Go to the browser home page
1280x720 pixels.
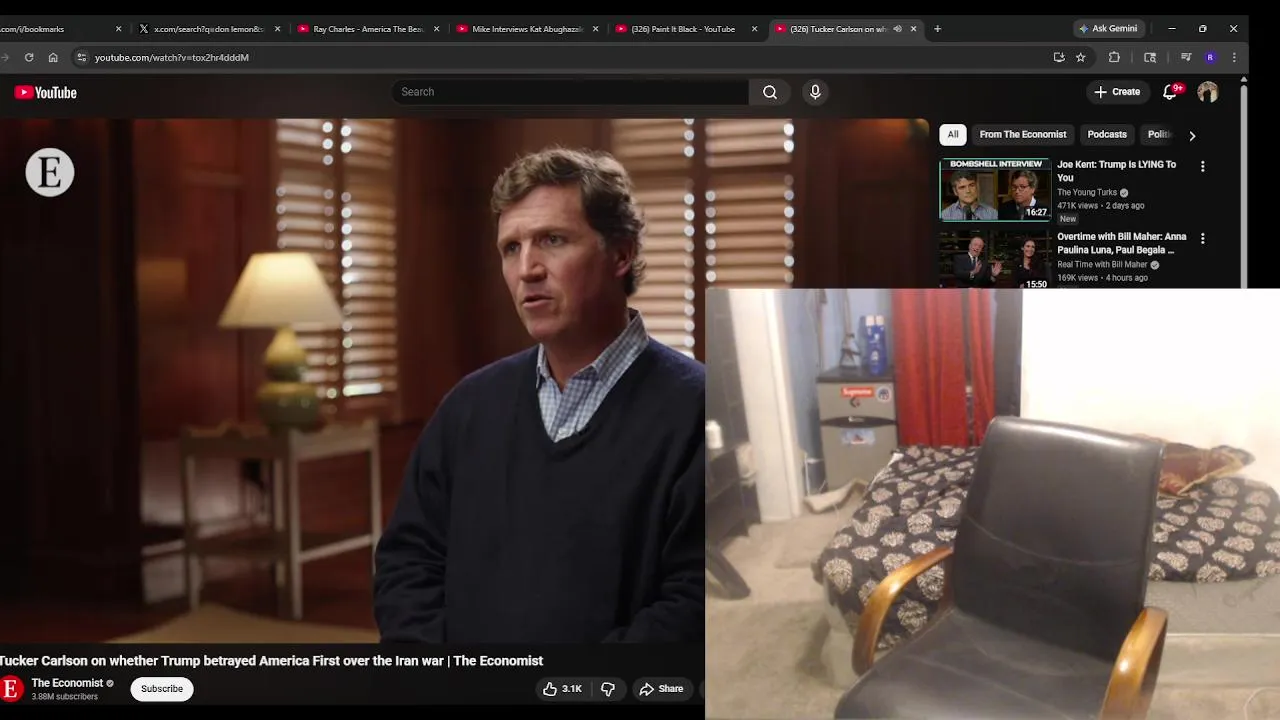click(x=53, y=57)
